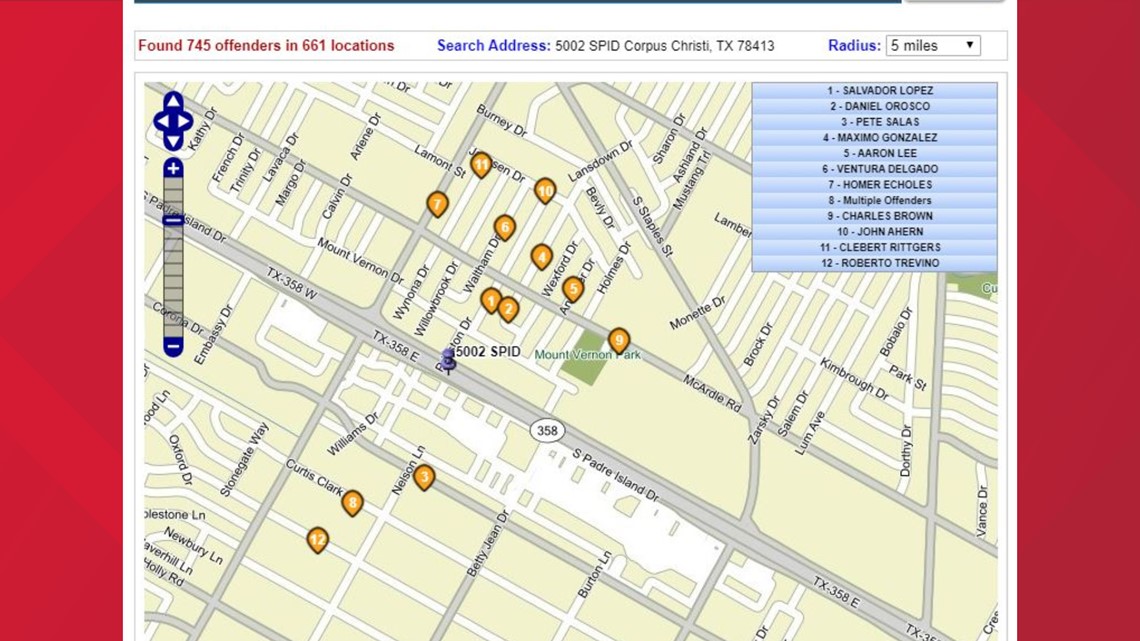Screen dimensions: 1140x641
Task: Click the zoom slider handle
Action: [x=173, y=220]
